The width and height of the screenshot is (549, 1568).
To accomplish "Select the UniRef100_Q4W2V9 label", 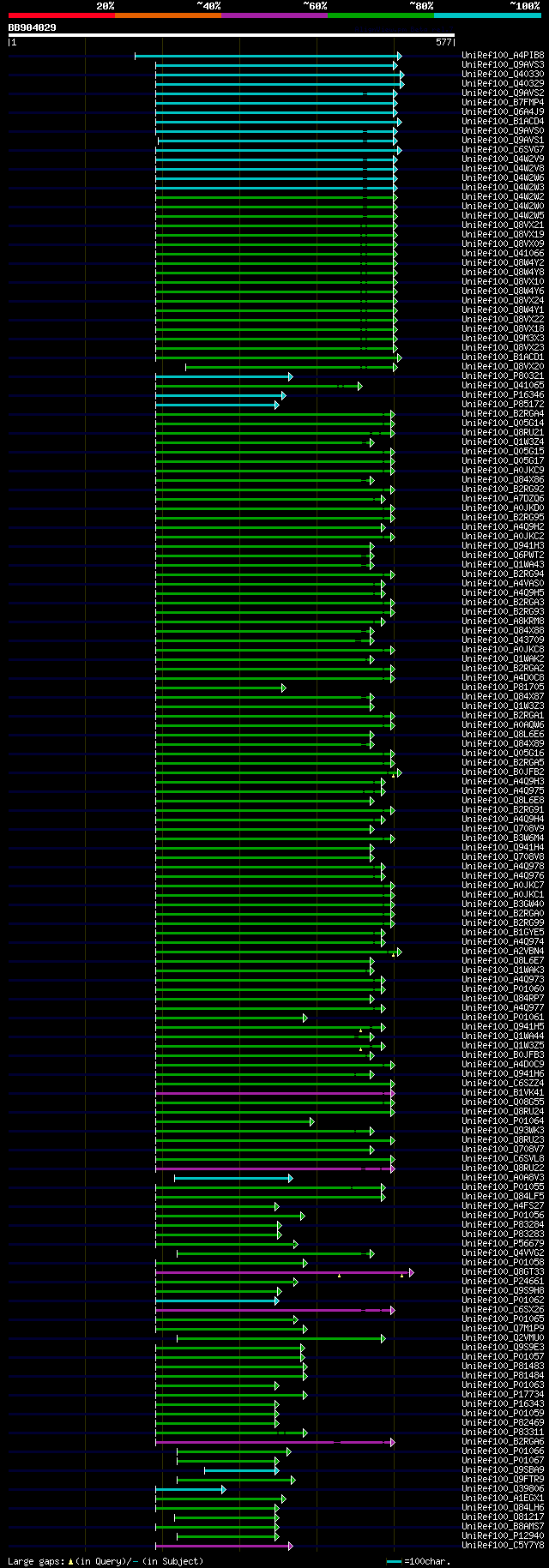I will (503, 159).
